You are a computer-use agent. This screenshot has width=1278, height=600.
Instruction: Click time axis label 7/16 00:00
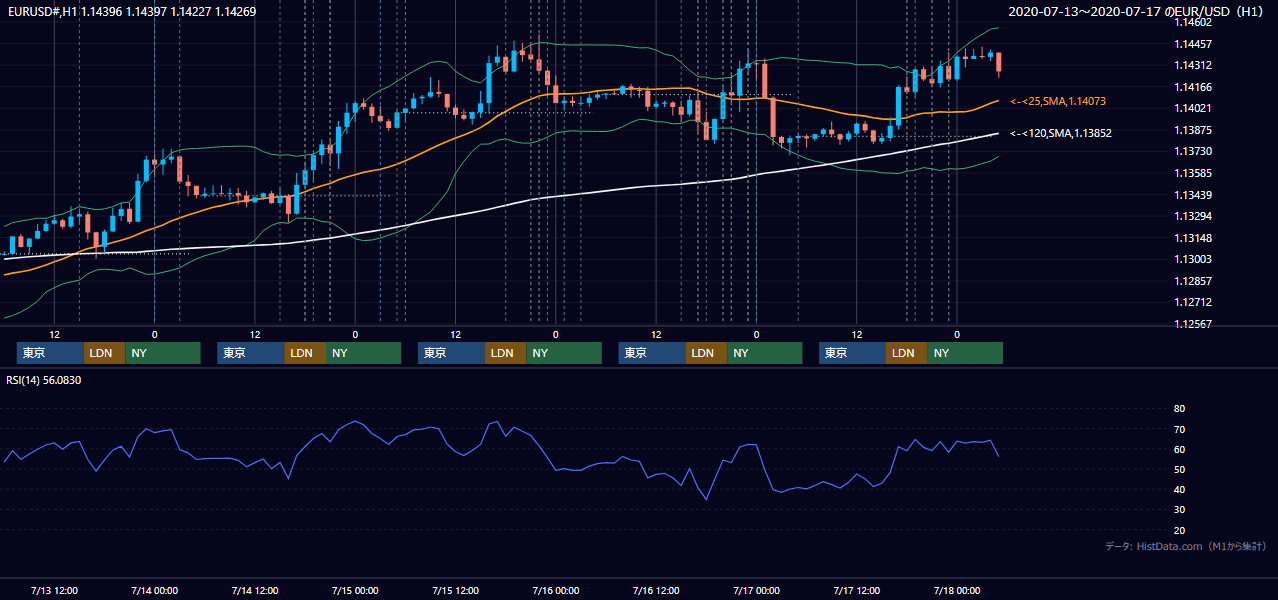pos(555,590)
